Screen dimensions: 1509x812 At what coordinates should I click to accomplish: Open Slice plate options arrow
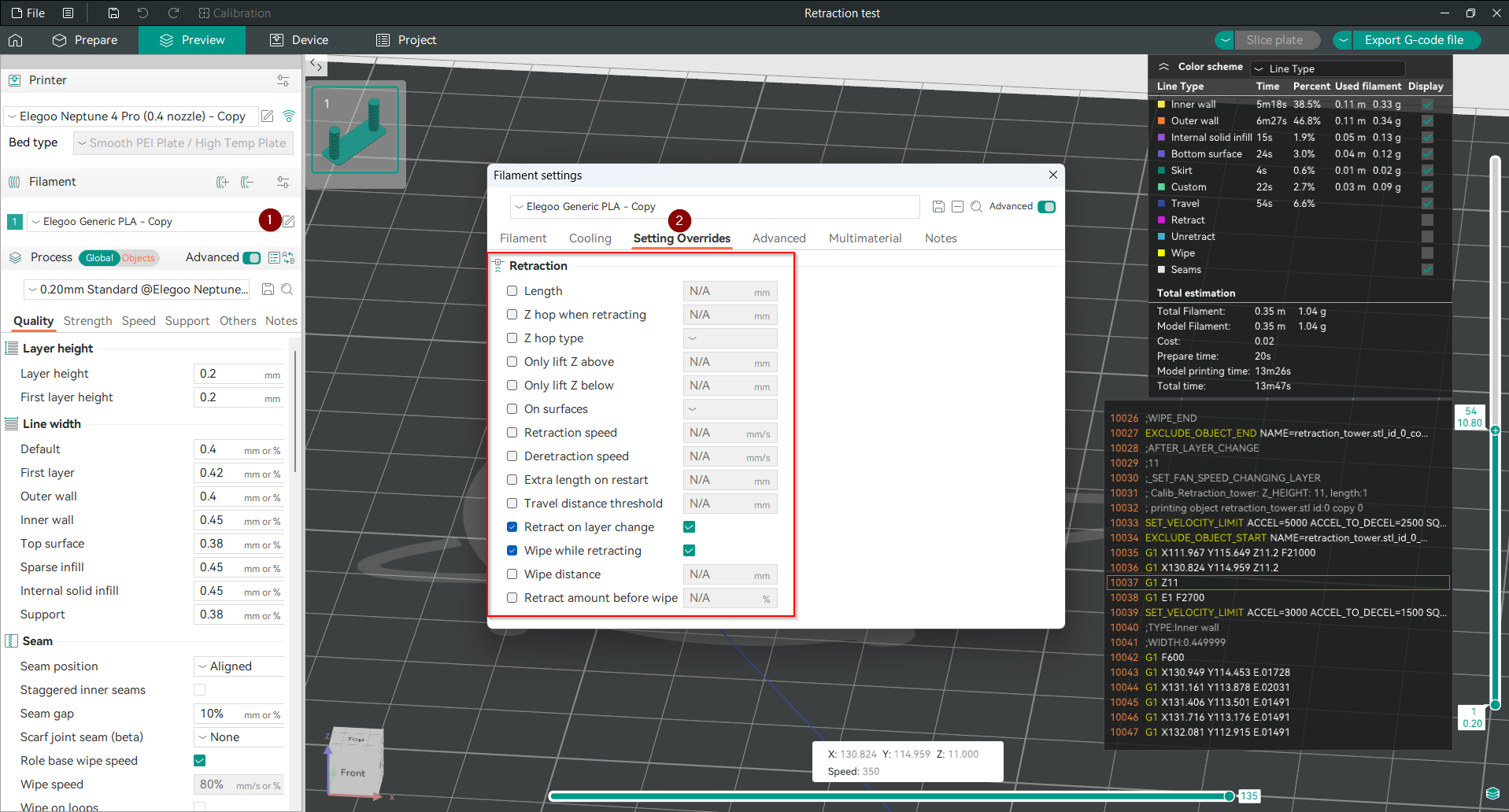click(1224, 40)
